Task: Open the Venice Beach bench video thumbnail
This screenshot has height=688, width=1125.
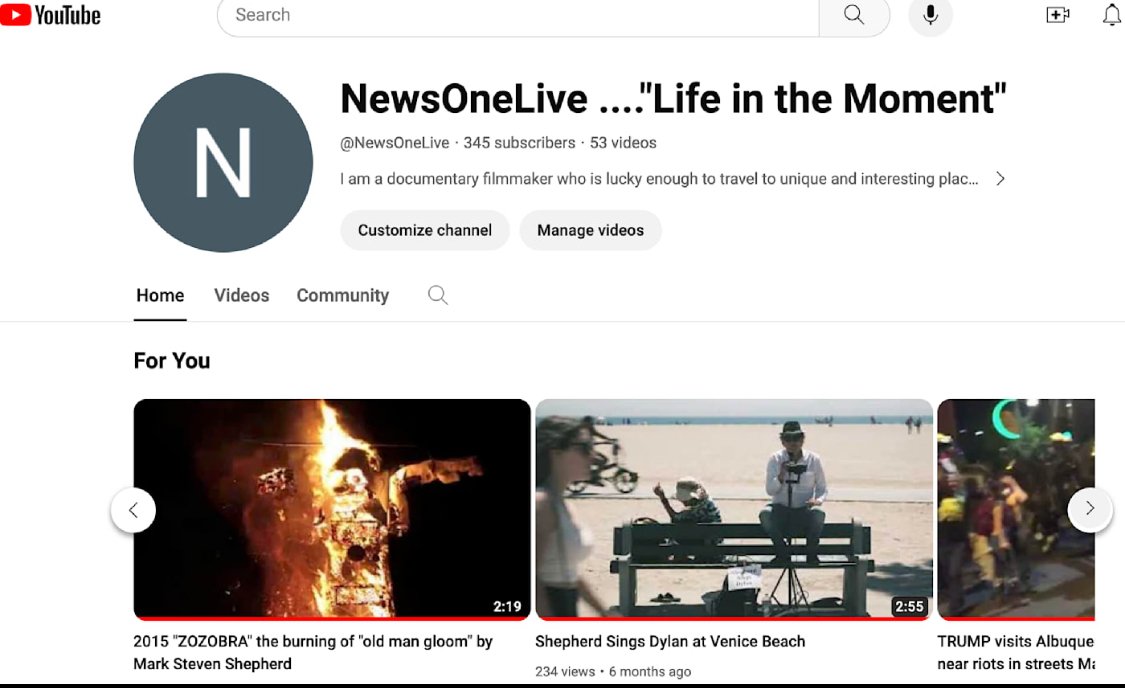Action: pyautogui.click(x=734, y=509)
